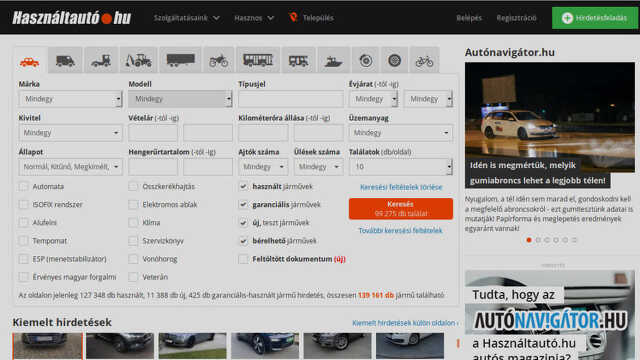Image resolution: width=640 pixels, height=360 pixels.
Task: Select the tire and wheel category icon
Action: click(x=394, y=61)
